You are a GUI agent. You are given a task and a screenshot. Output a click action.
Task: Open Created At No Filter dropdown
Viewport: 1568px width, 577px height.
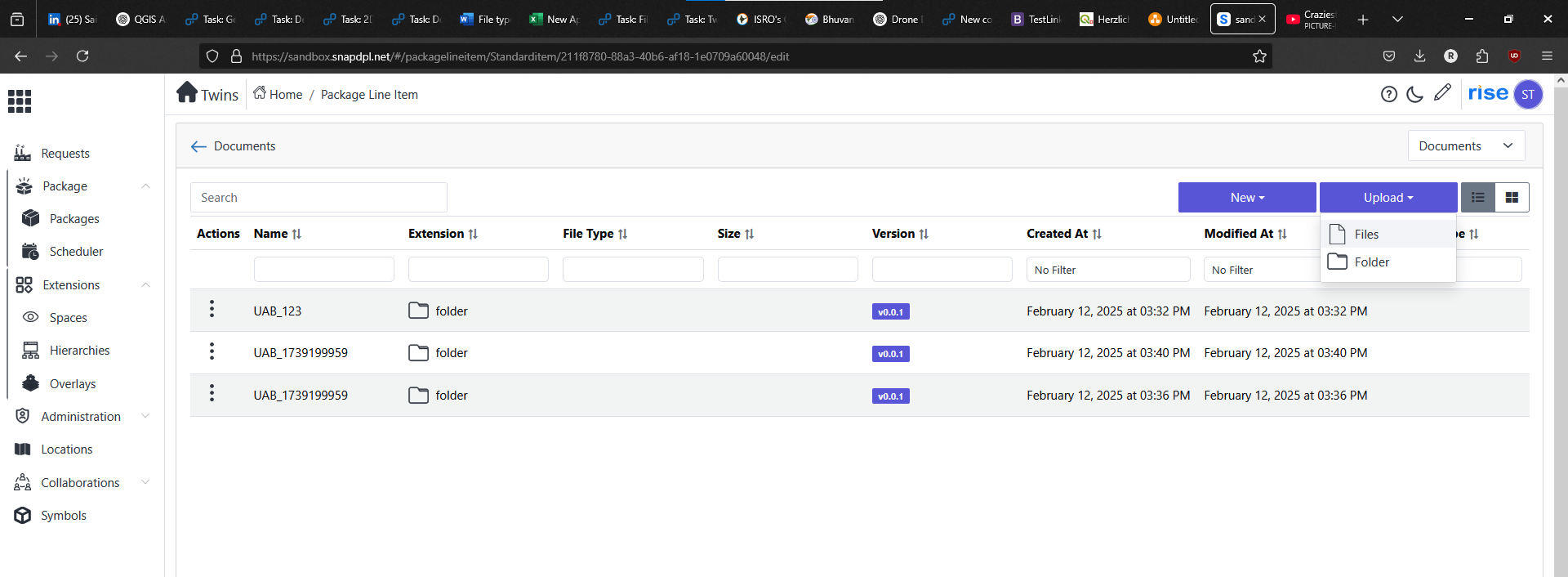pos(1108,270)
